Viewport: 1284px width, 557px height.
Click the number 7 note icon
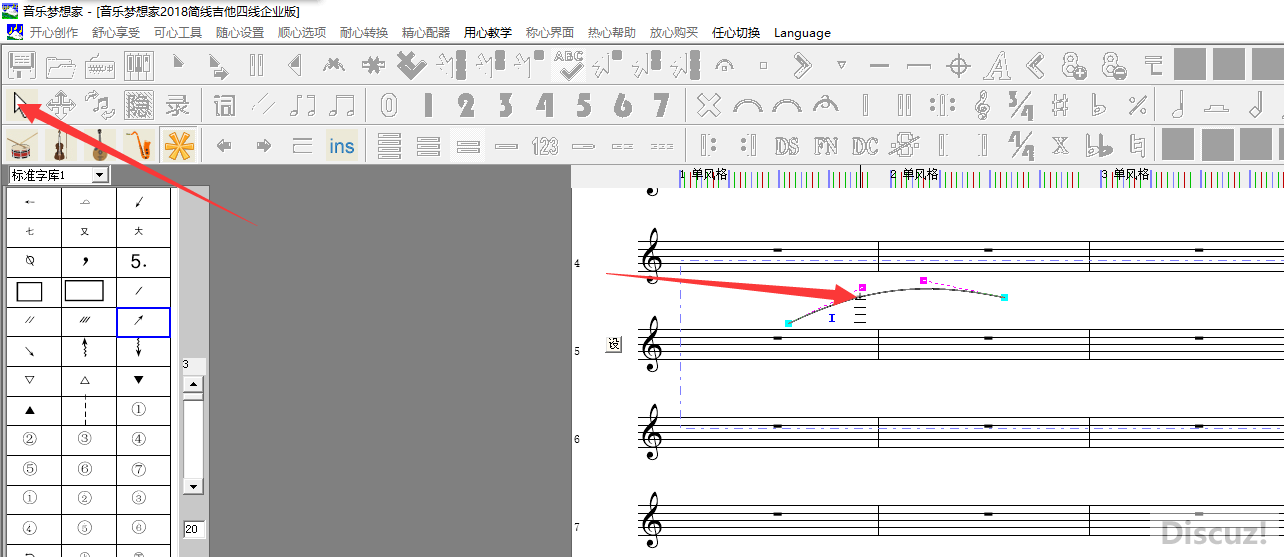(x=661, y=104)
